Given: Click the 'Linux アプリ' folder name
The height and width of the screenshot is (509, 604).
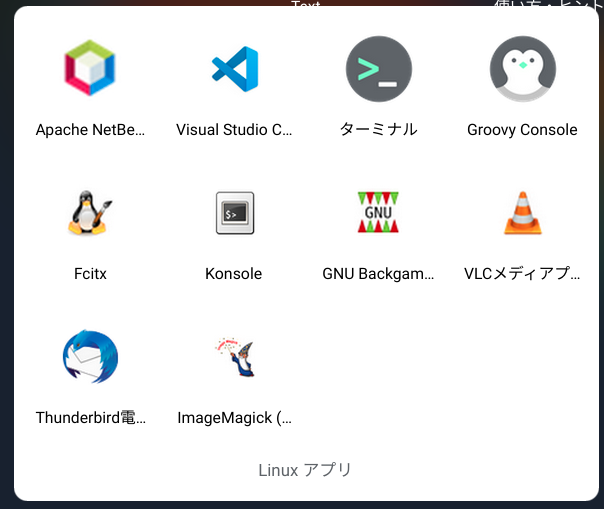Looking at the screenshot, I should pyautogui.click(x=305, y=470).
